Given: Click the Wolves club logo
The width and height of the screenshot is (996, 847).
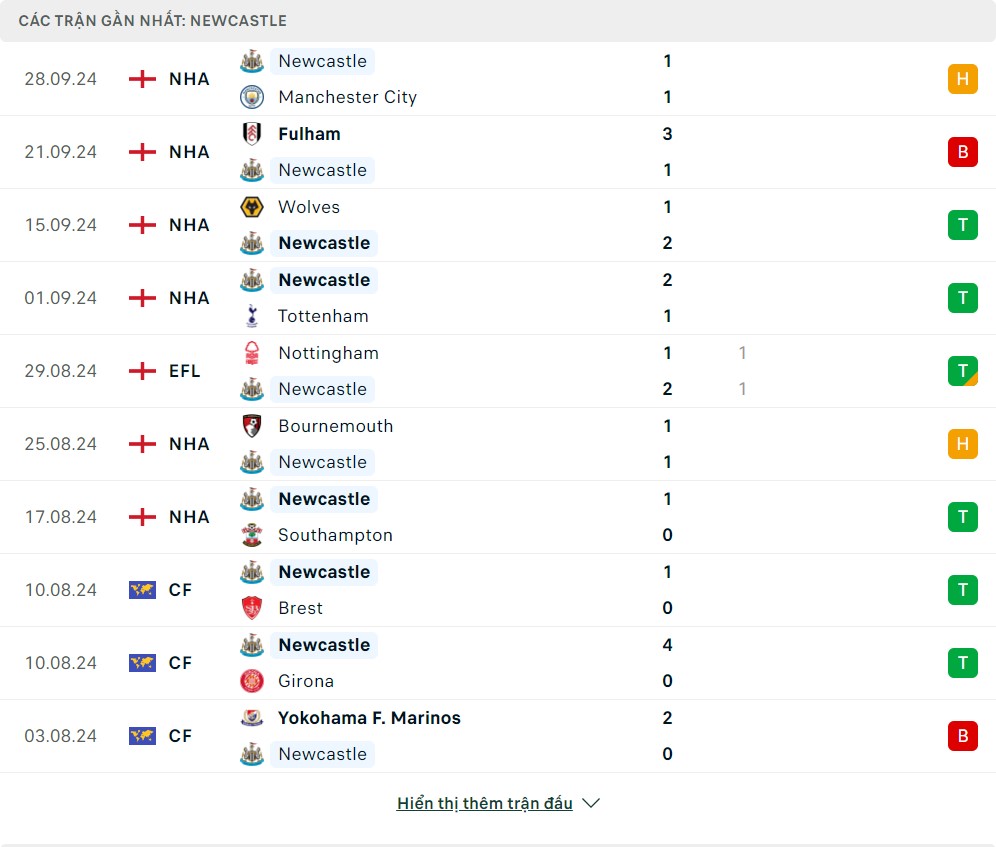Looking at the screenshot, I should [x=251, y=207].
